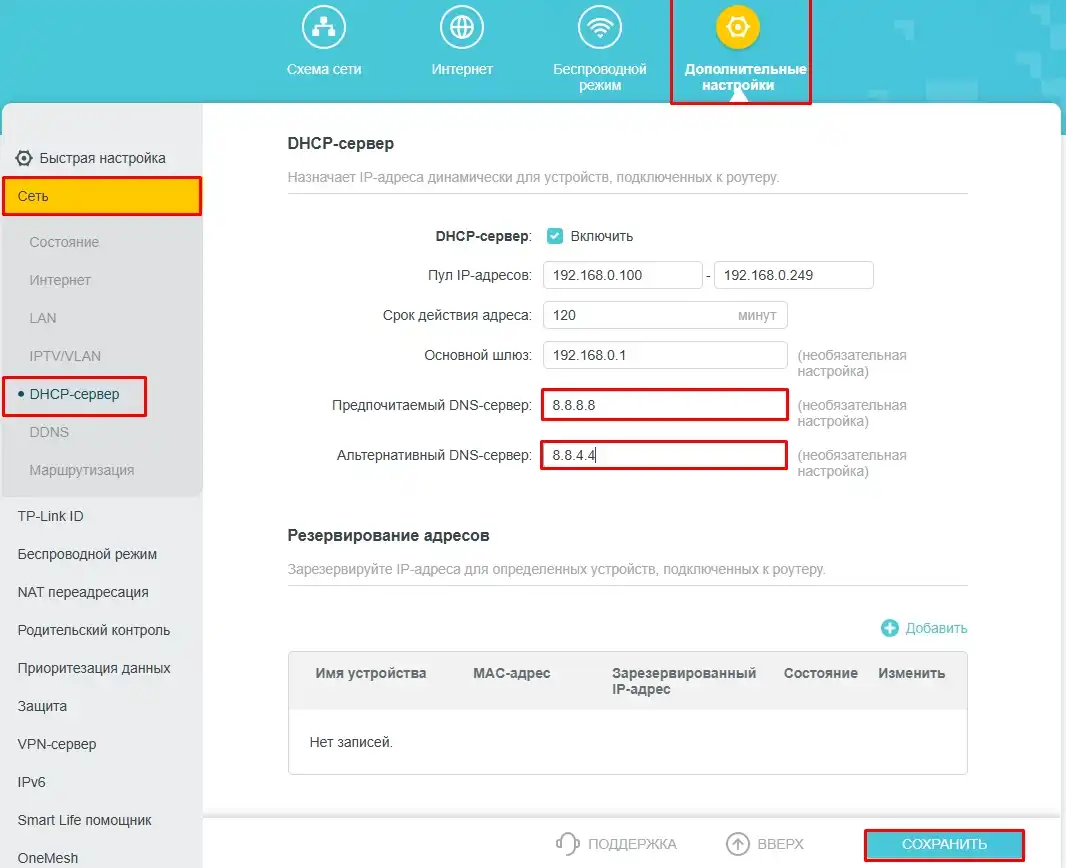The height and width of the screenshot is (868, 1066).
Task: Disable the DHCP-сервер Включить checkbox
Action: click(x=553, y=236)
